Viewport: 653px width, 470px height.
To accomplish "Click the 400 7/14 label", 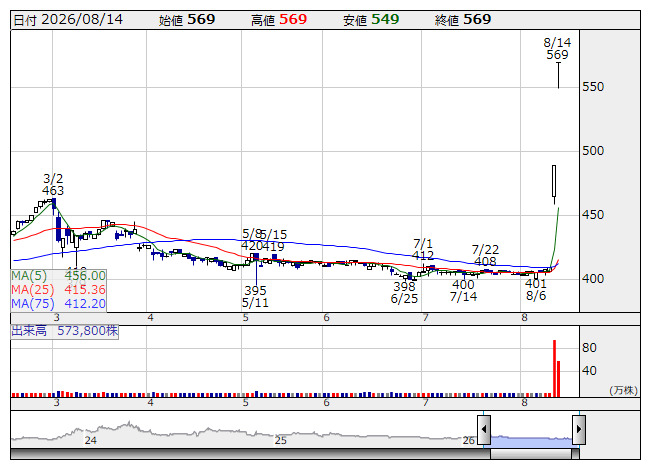I will pos(463,291).
